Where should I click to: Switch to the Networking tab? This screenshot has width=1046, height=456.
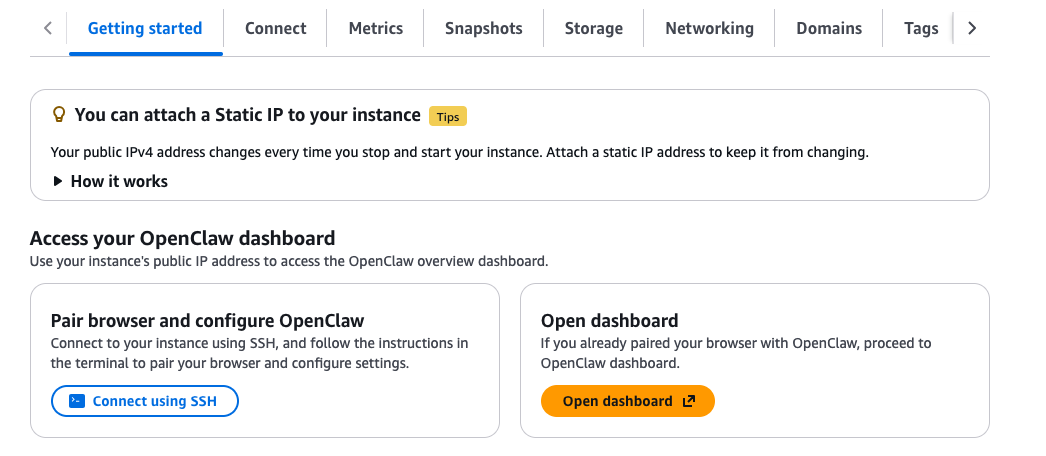click(710, 28)
